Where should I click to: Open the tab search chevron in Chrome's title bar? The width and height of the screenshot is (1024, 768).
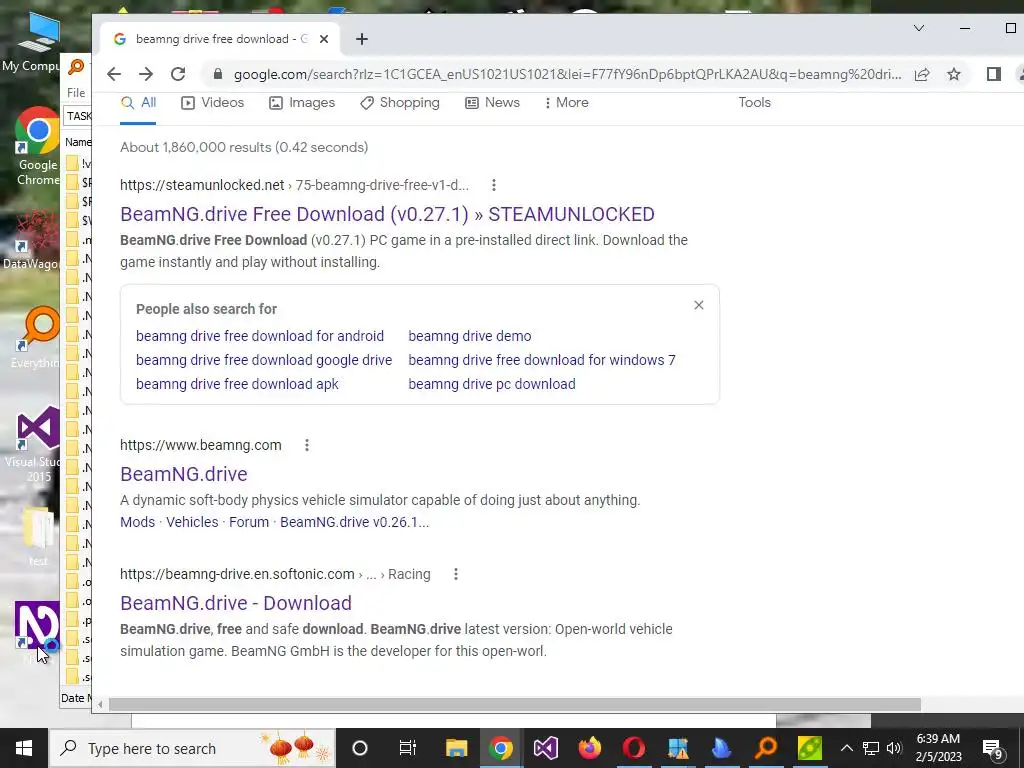tap(918, 28)
